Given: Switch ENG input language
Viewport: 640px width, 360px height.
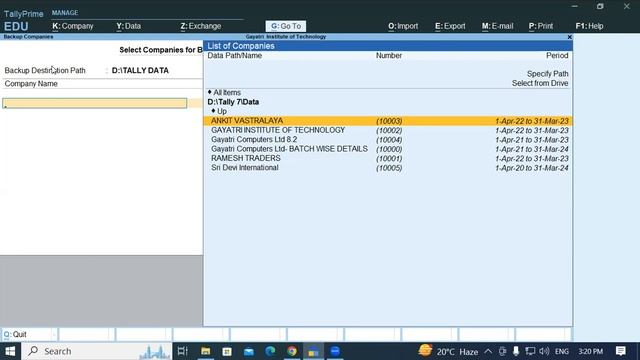Looking at the screenshot, I should click(x=562, y=351).
